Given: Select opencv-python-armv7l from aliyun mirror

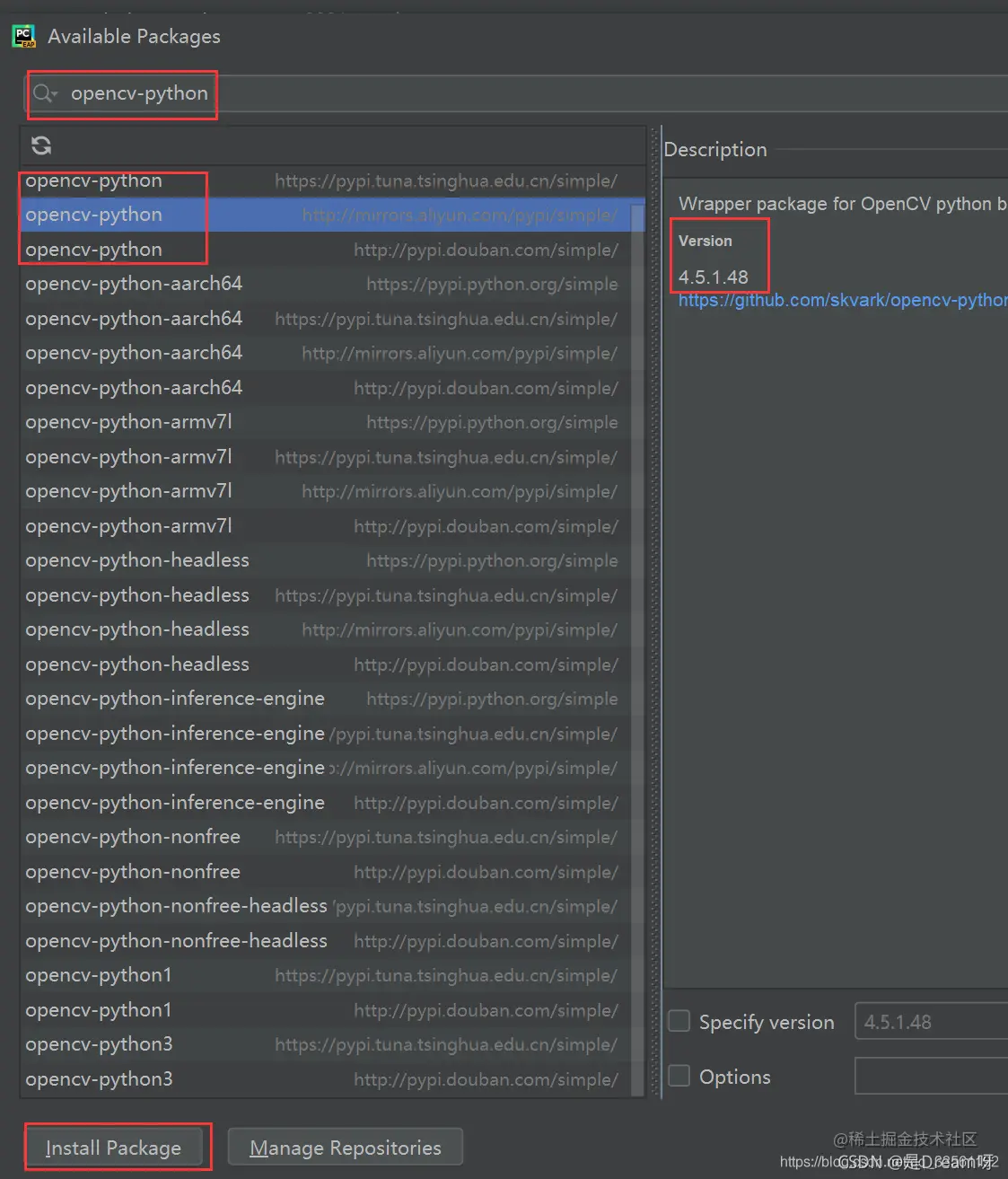Looking at the screenshot, I should [x=325, y=491].
